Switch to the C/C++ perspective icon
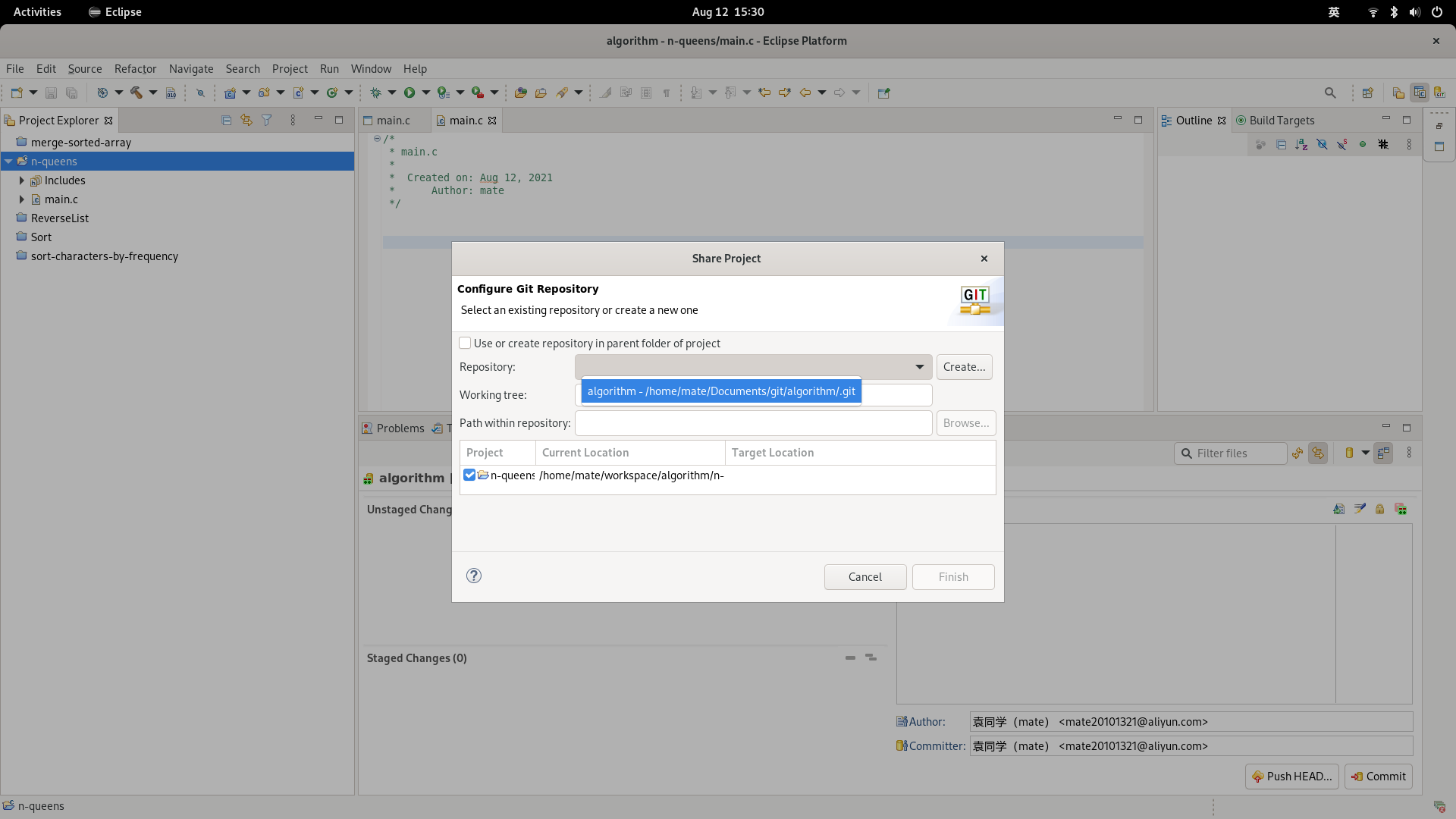This screenshot has width=1456, height=819. [x=1420, y=93]
